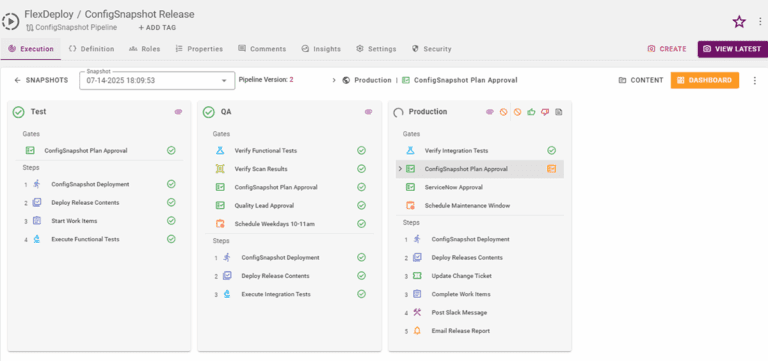Open the Snapshot date dropdown
This screenshot has width=768, height=361.
[x=157, y=80]
